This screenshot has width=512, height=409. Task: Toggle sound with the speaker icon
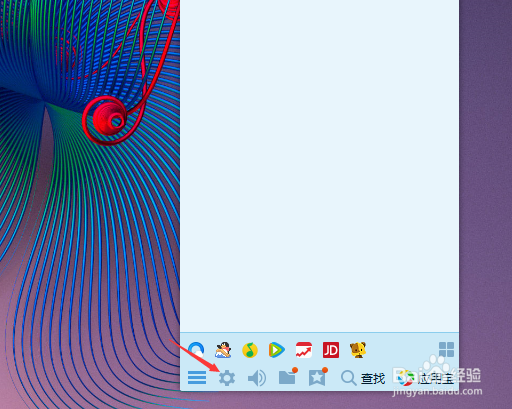coord(257,378)
